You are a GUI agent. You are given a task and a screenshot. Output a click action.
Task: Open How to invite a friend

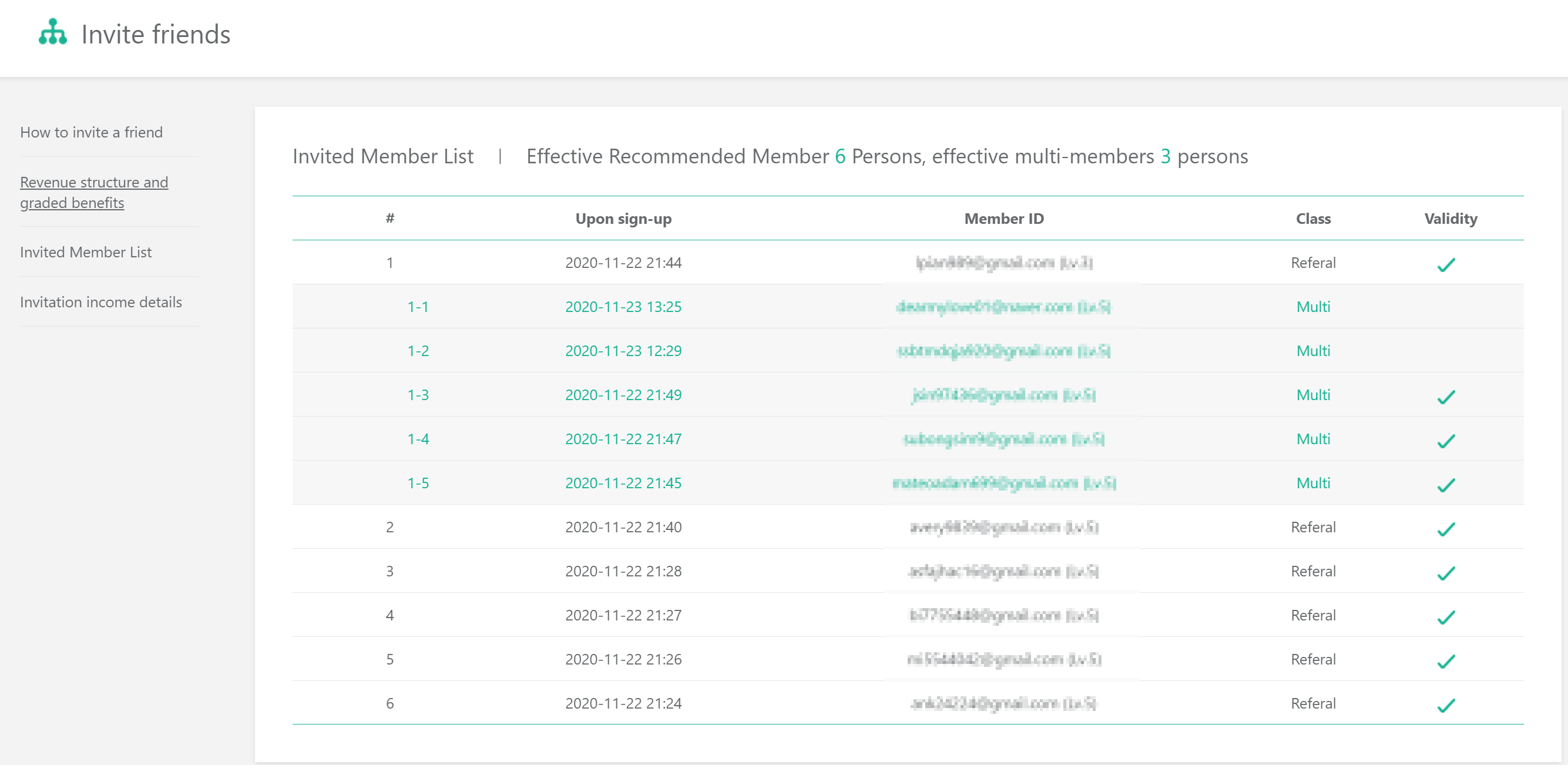(x=91, y=132)
